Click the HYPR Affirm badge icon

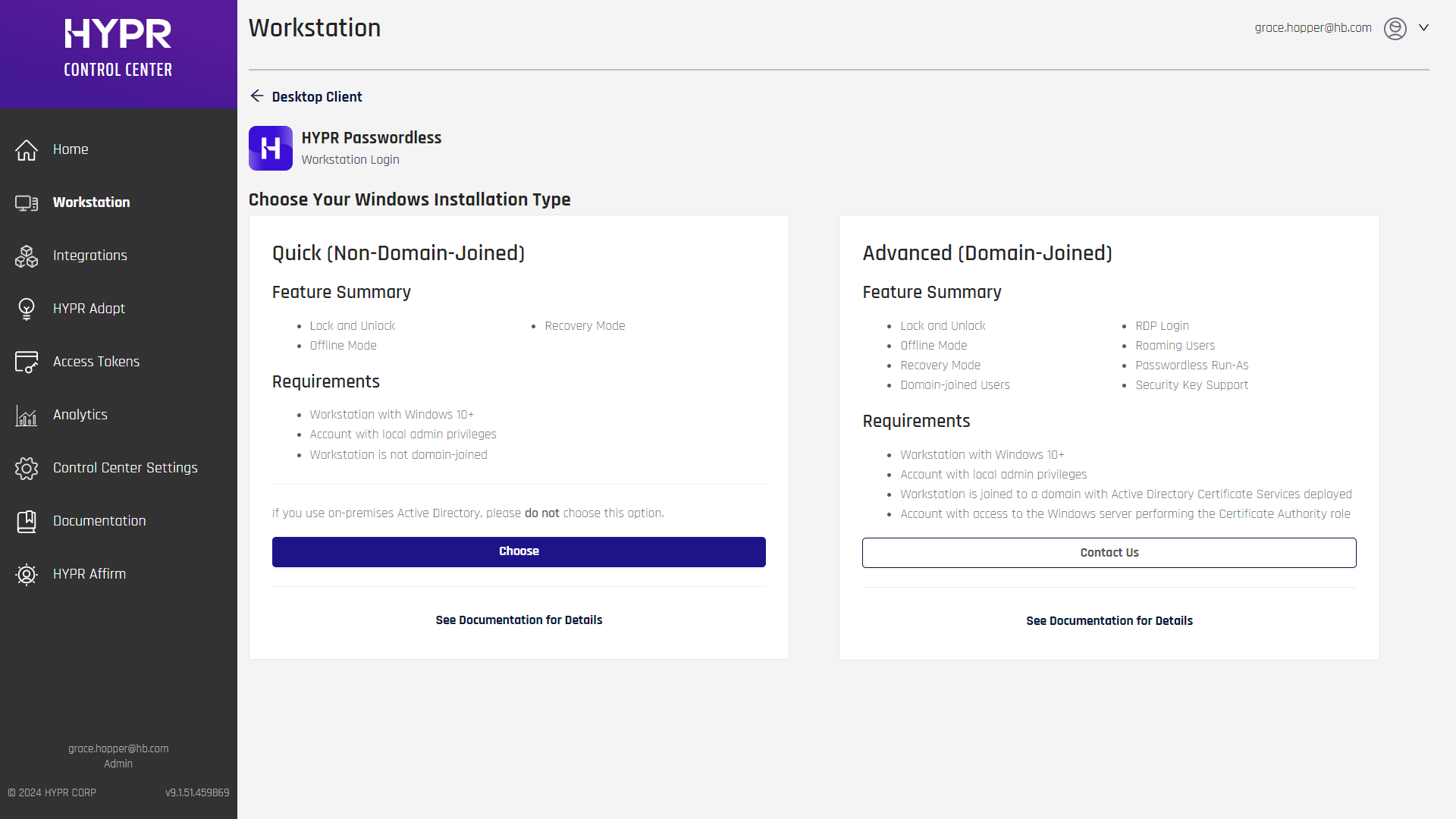coord(27,575)
